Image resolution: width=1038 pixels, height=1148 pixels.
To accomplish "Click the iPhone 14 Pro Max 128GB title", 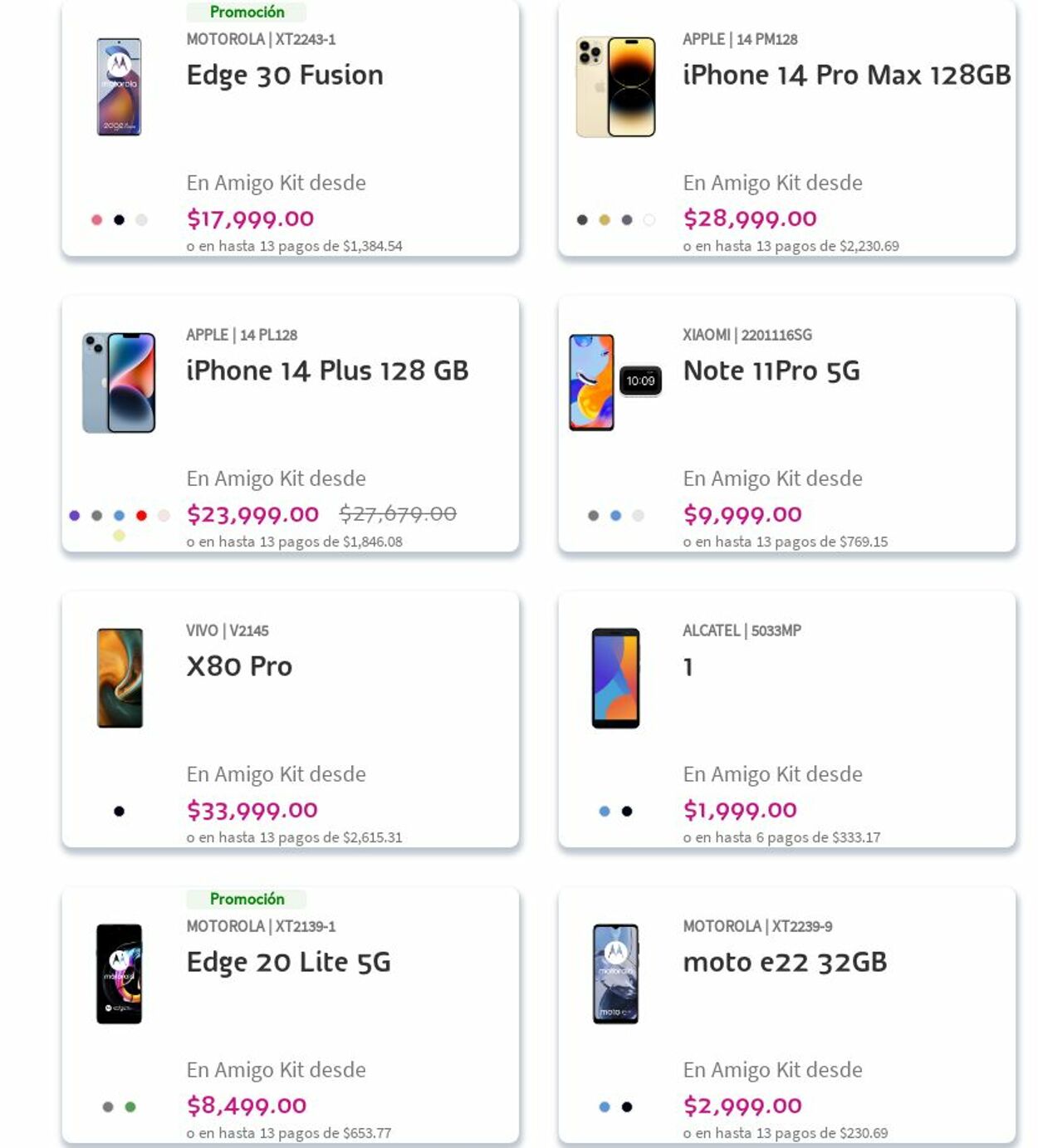I will point(846,76).
